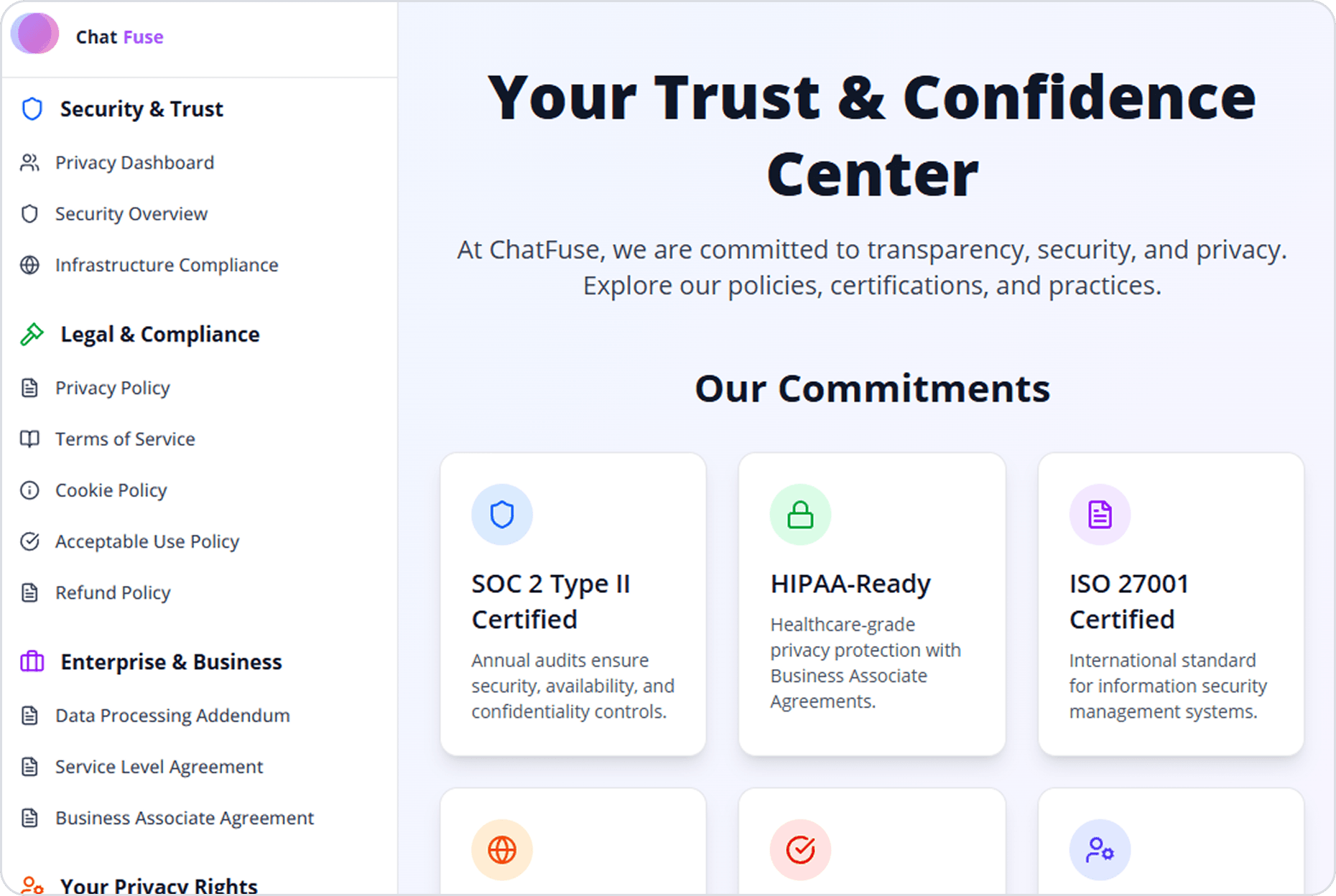Select the Privacy Dashboard user icon

click(x=29, y=163)
